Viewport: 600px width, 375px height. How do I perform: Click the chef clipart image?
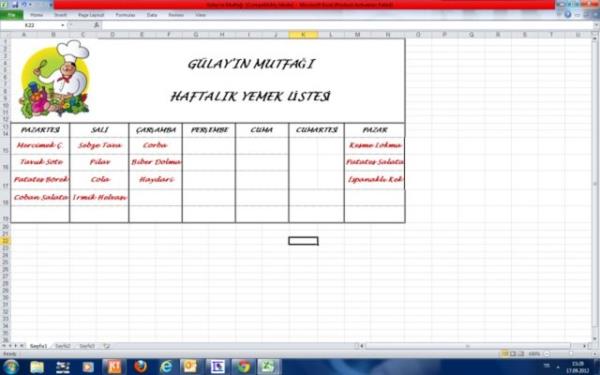pos(54,79)
